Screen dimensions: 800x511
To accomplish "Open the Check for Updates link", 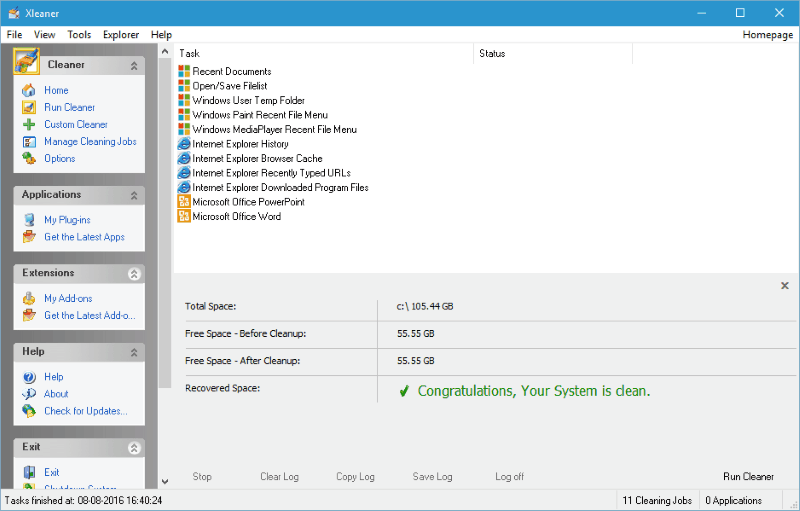I will click(x=86, y=411).
